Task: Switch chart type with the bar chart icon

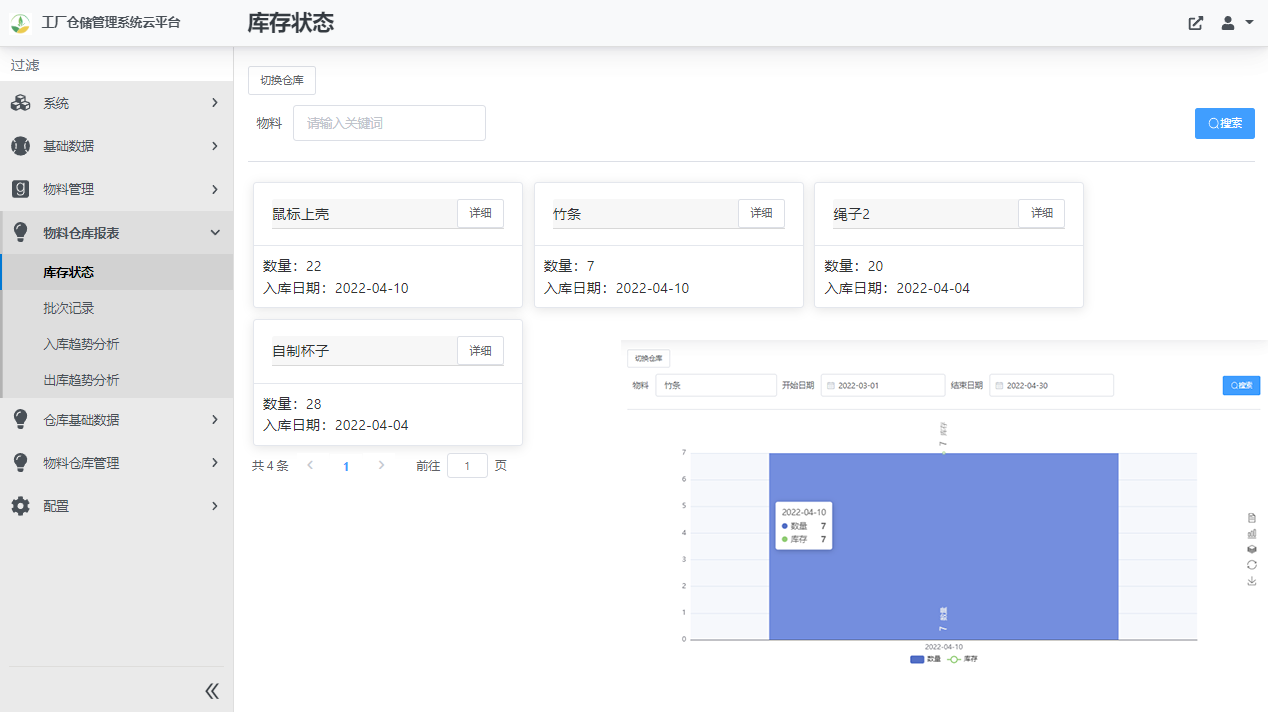Action: pos(1252,533)
